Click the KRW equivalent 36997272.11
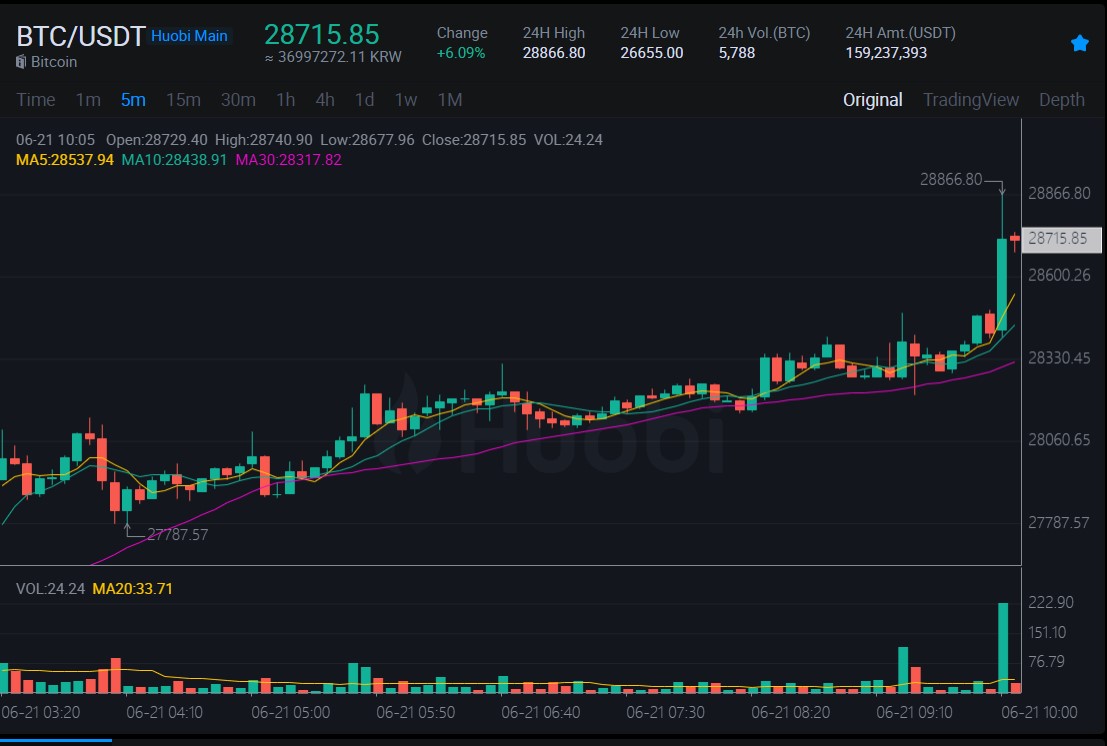 pyautogui.click(x=333, y=57)
